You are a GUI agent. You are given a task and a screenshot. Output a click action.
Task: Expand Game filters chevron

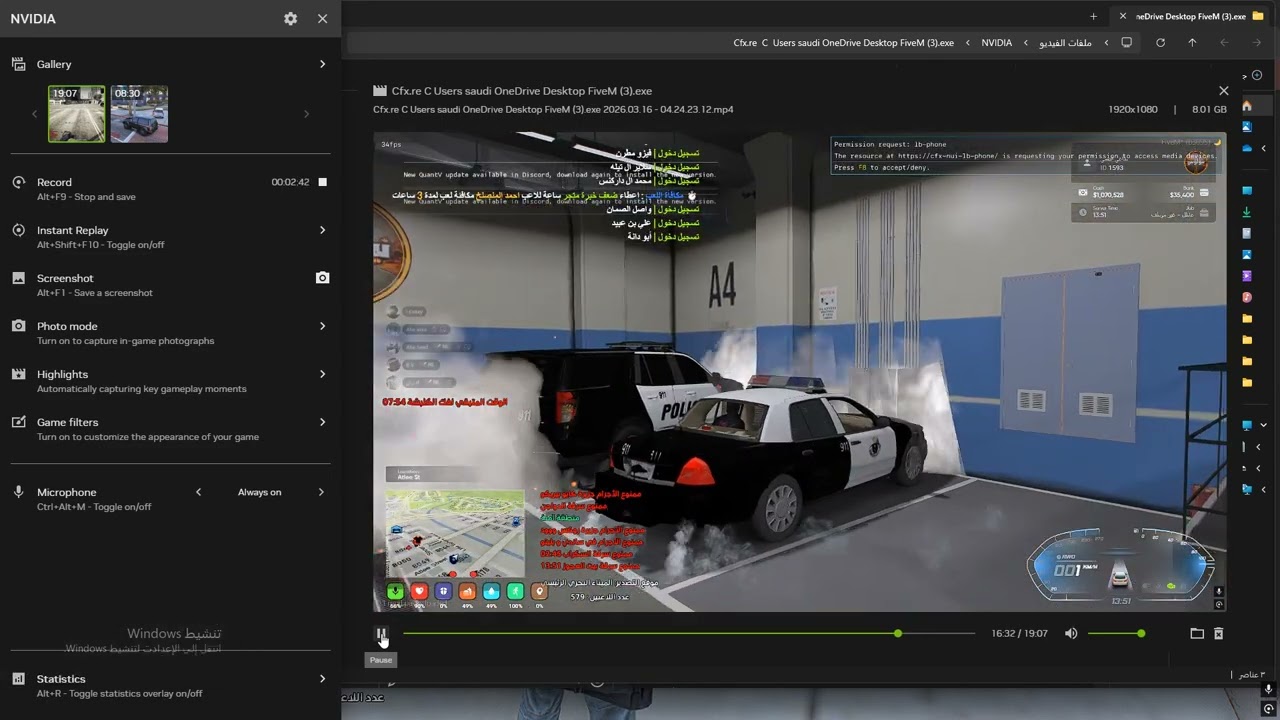[322, 422]
